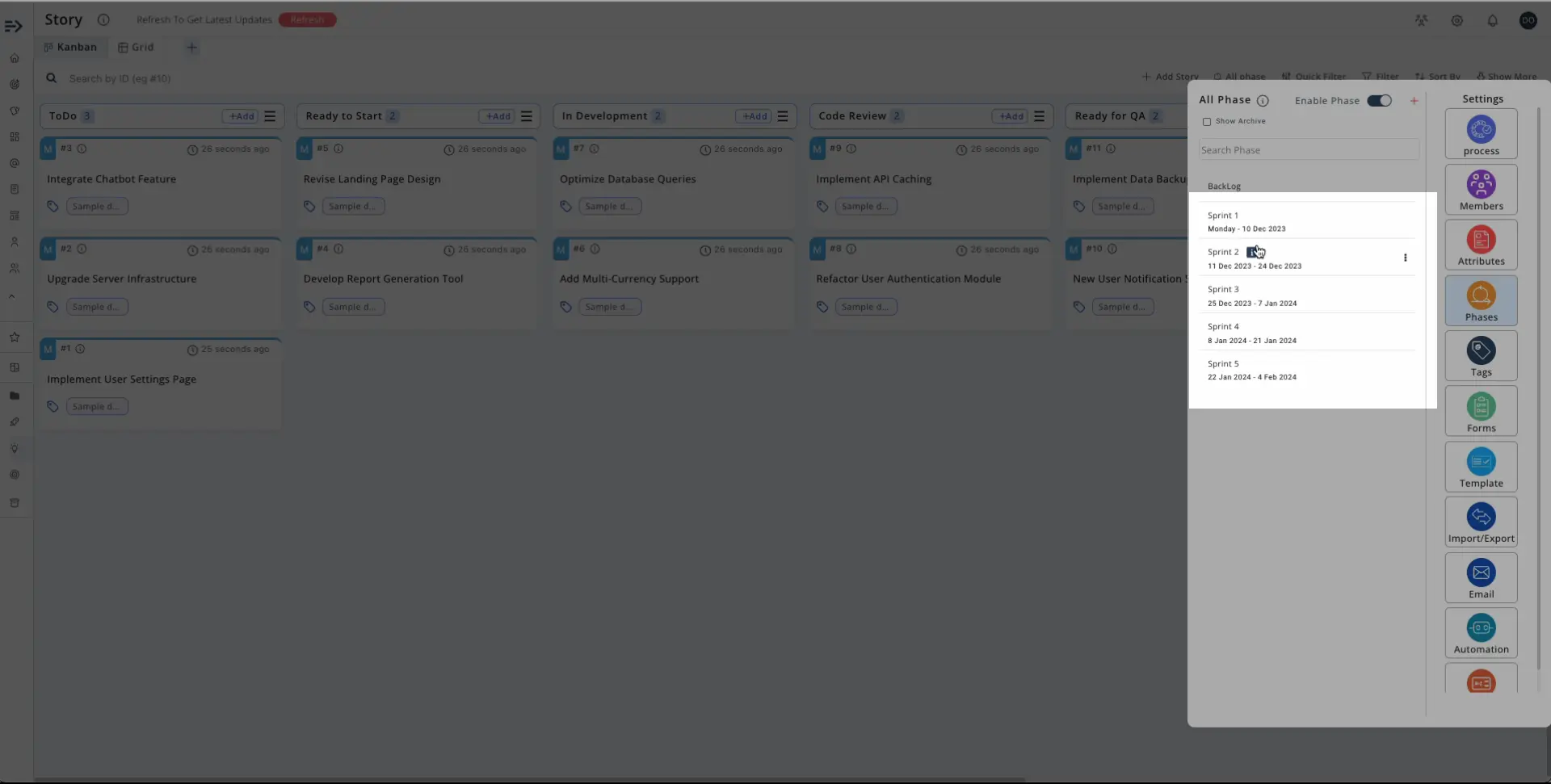Click Sample d... tag on Upgrade Server Infrastructure
Screen dimensions: 1551x784
96,307
